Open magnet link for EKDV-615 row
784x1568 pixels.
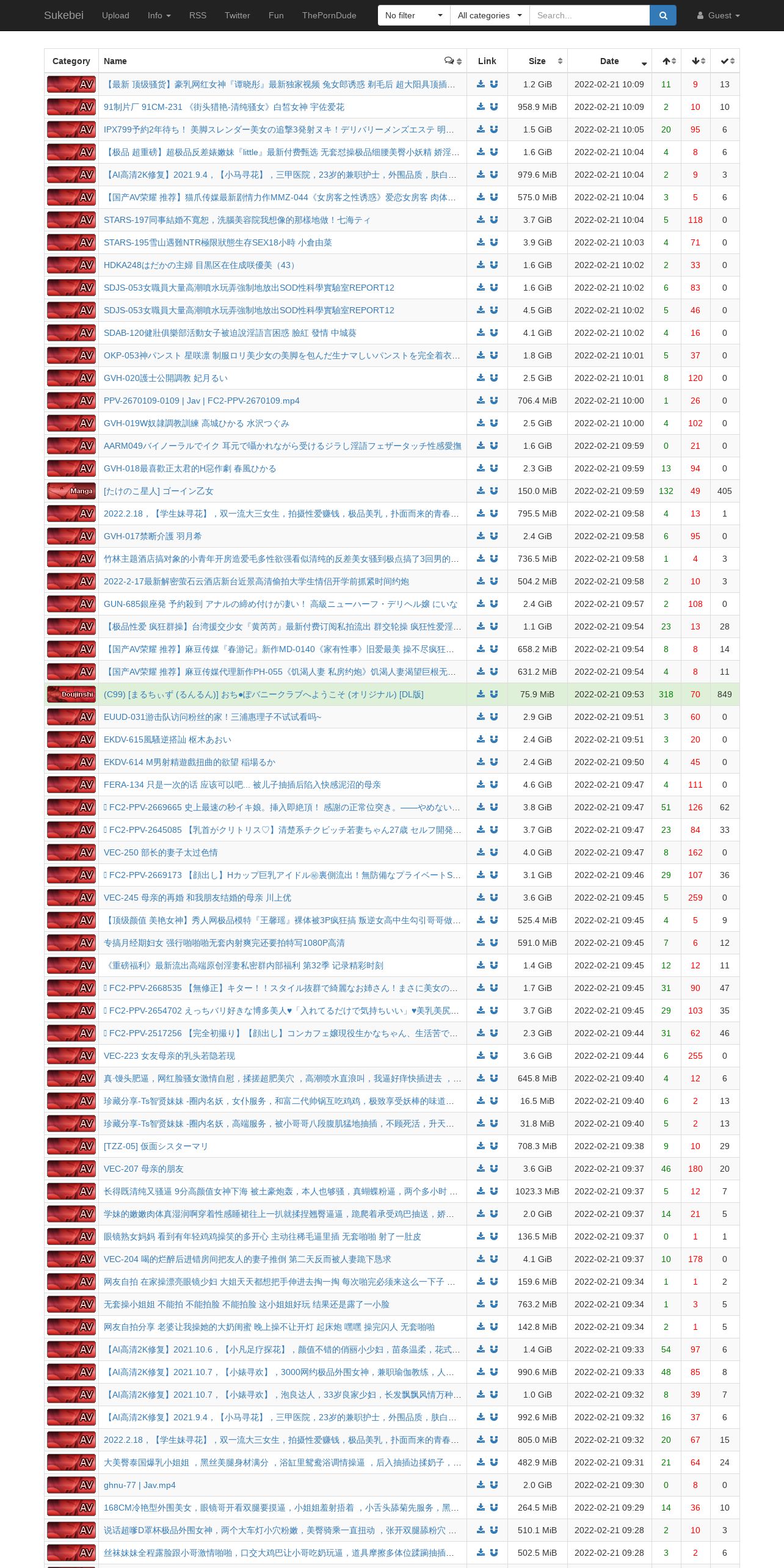click(494, 739)
